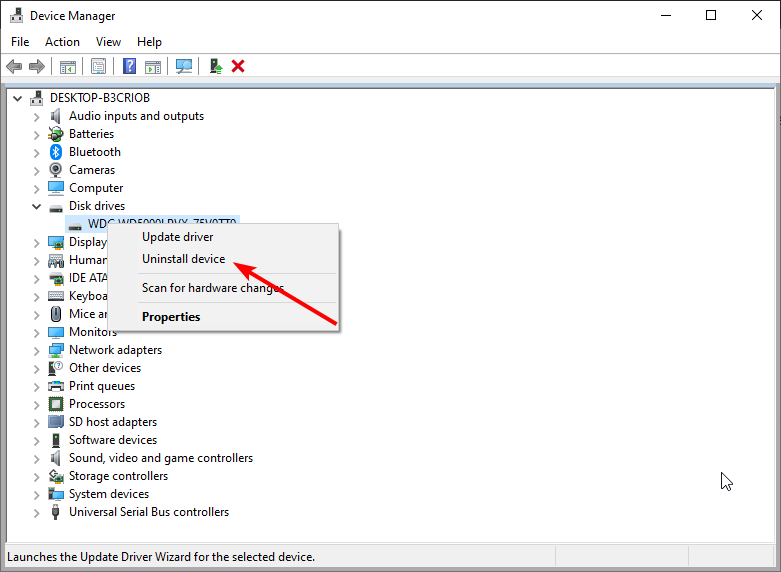Expand the Cameras node chevron
Image resolution: width=781 pixels, height=572 pixels.
[x=36, y=171]
